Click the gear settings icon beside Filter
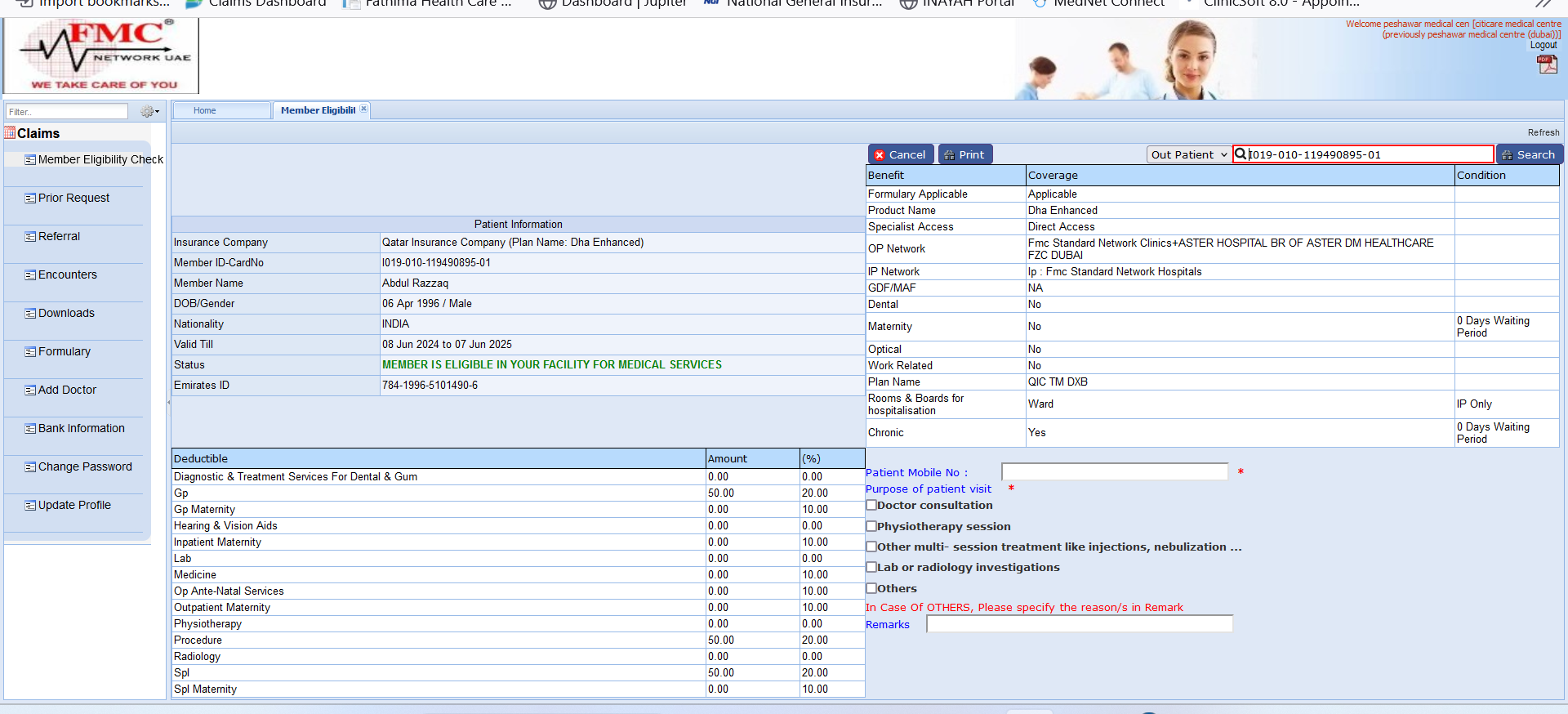 (148, 112)
